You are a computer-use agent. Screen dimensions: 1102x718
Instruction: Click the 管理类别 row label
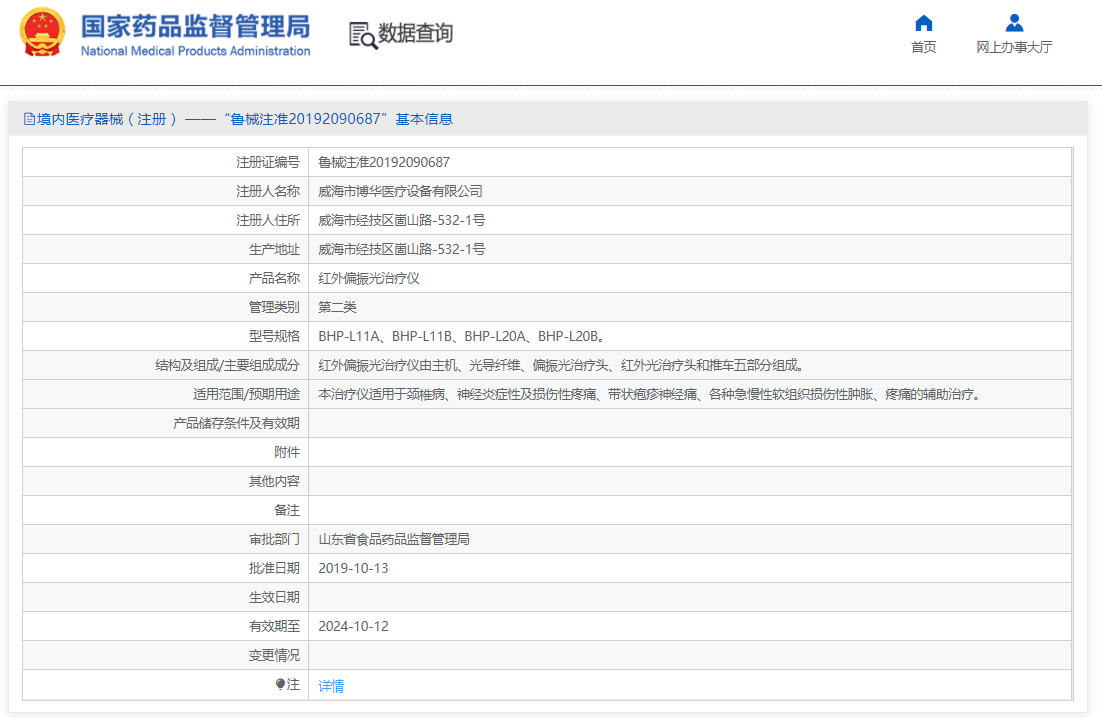(274, 307)
